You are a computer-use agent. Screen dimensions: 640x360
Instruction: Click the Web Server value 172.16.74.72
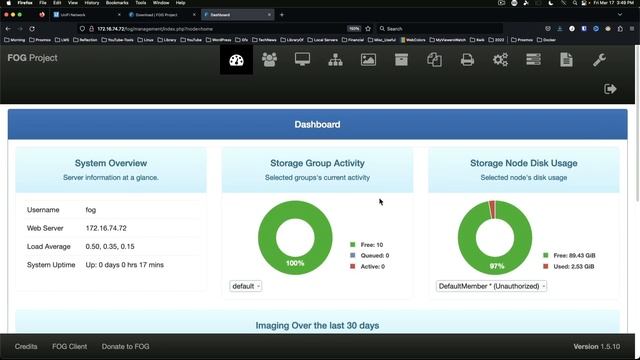106,228
